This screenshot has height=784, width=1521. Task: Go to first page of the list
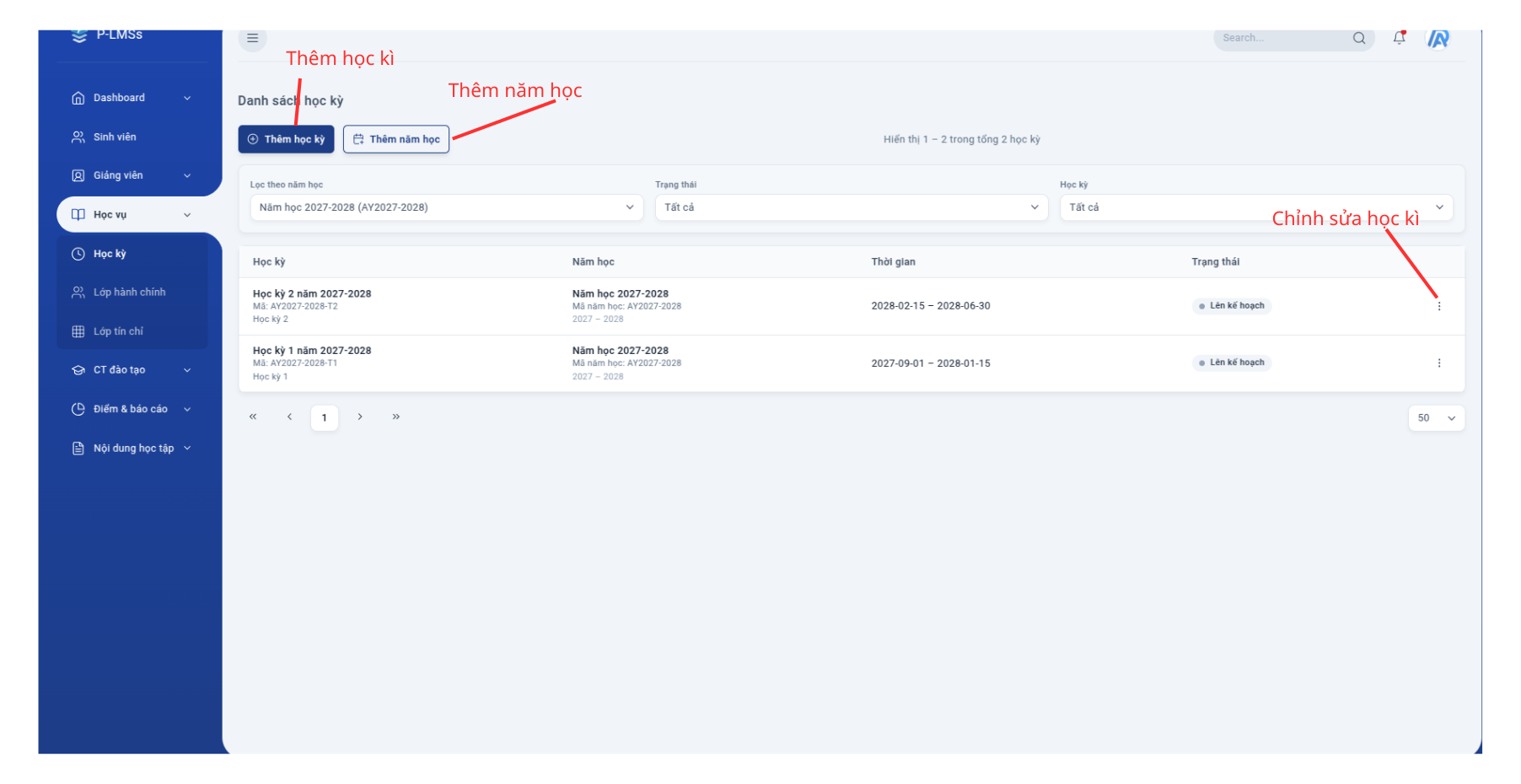click(x=253, y=417)
